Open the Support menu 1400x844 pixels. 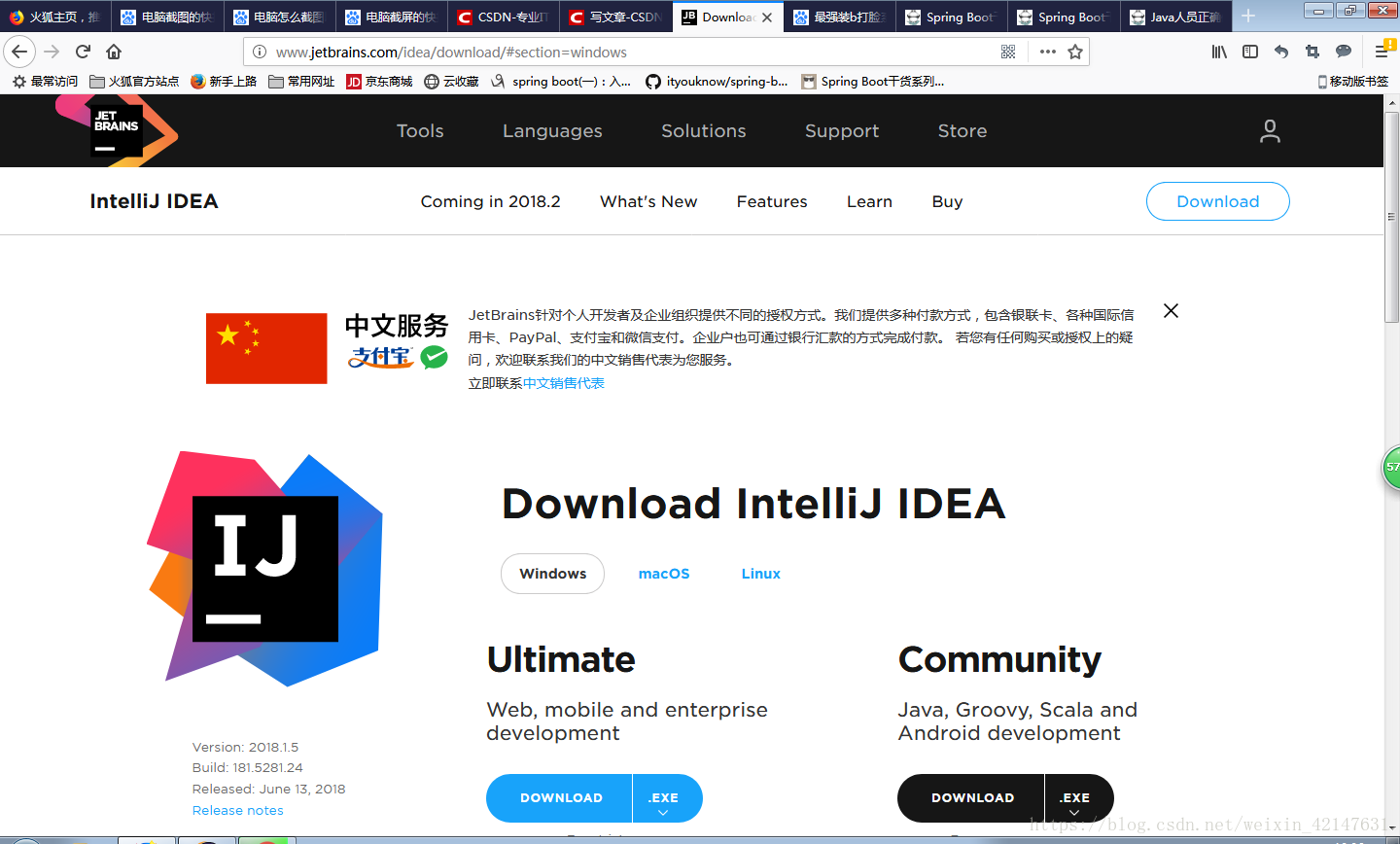[842, 131]
